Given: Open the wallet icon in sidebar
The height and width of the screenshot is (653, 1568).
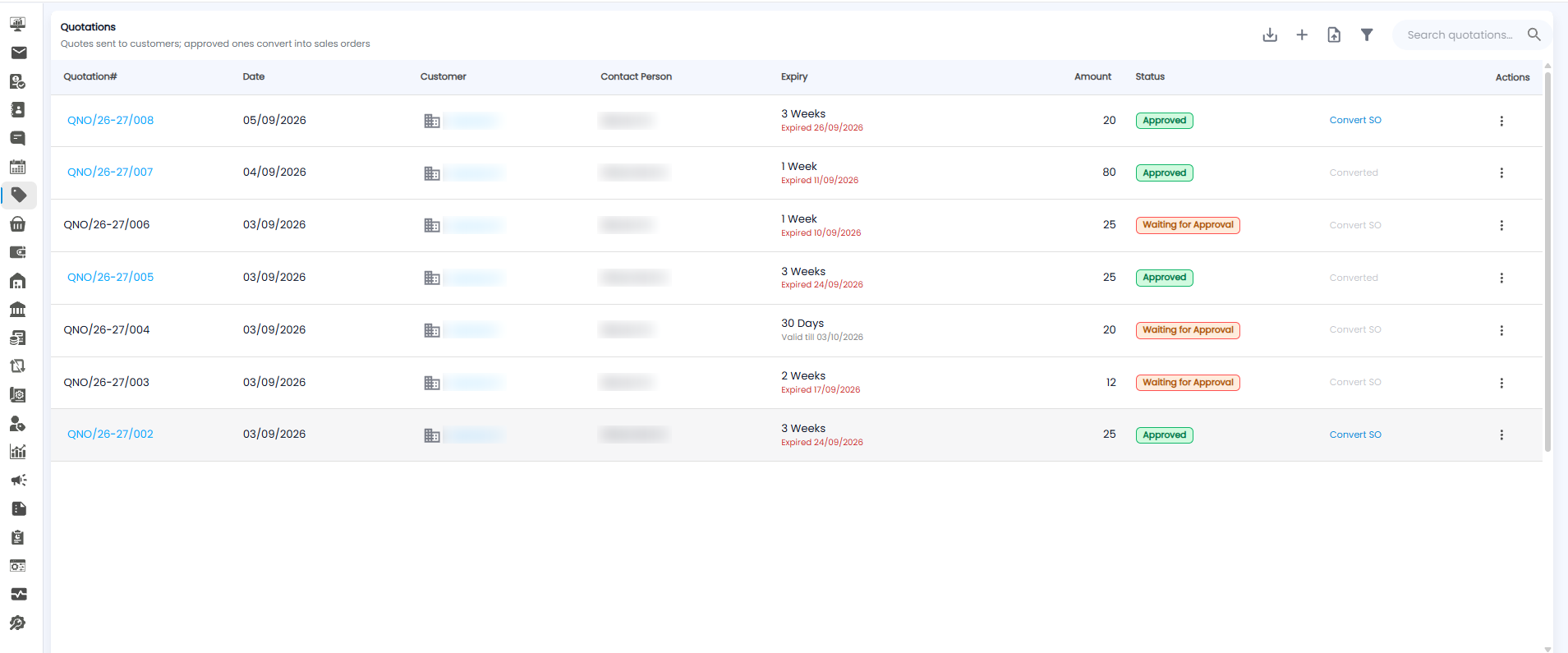Looking at the screenshot, I should (18, 252).
